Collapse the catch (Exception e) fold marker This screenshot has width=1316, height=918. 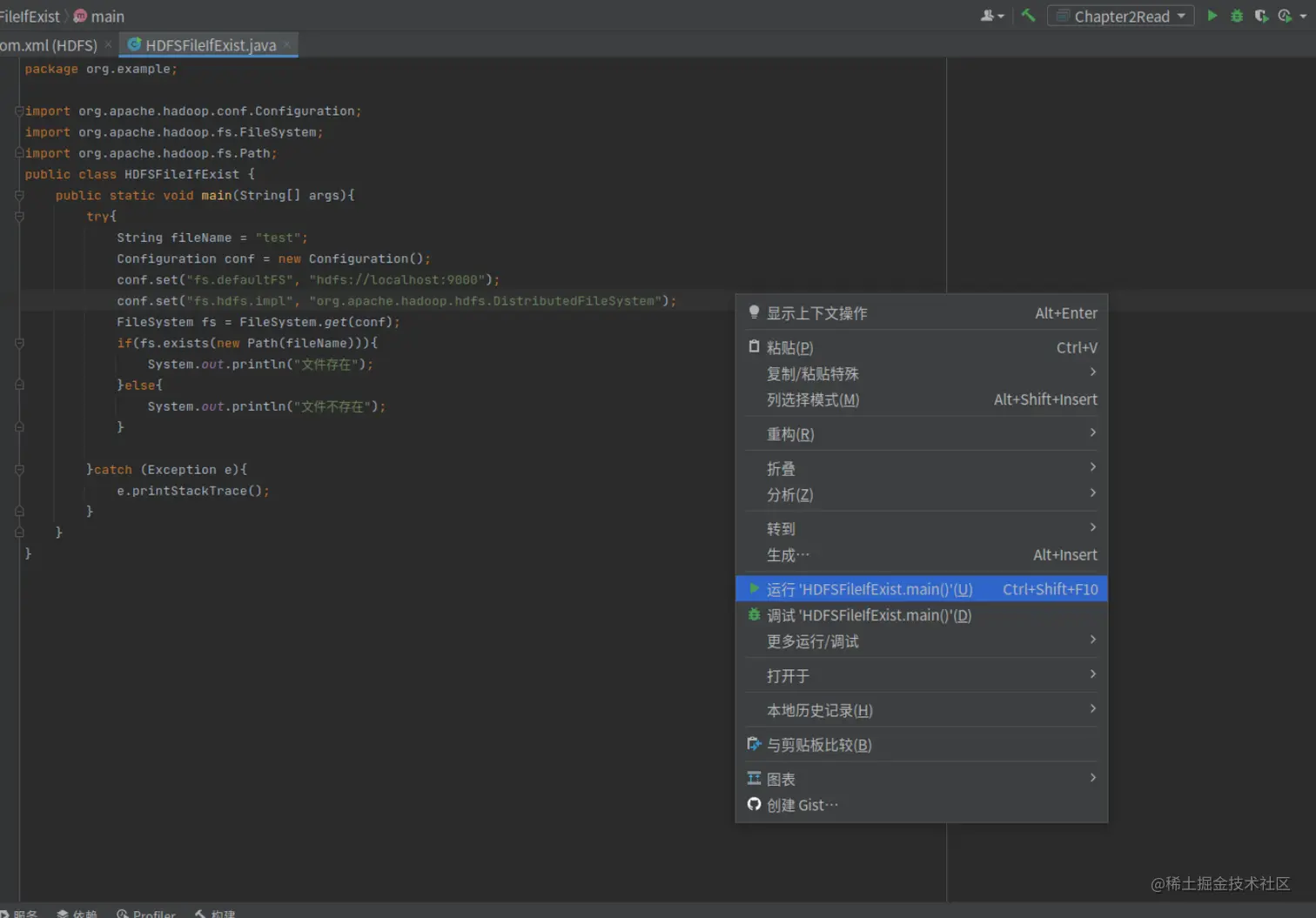pyautogui.click(x=19, y=470)
